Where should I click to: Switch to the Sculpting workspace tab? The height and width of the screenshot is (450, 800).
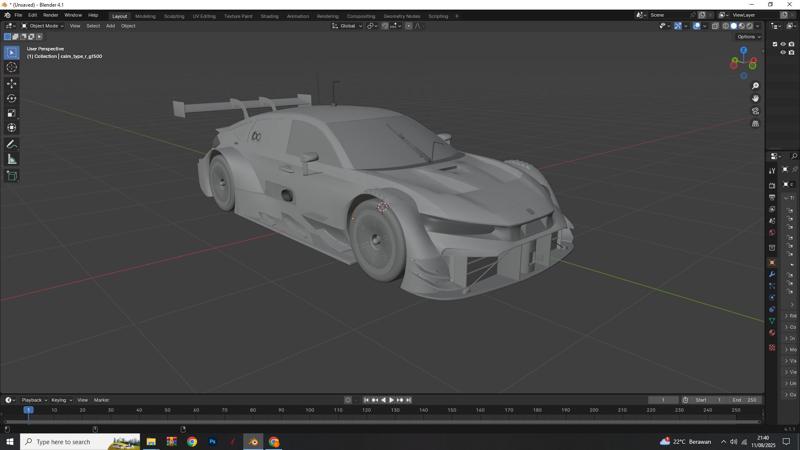[174, 16]
